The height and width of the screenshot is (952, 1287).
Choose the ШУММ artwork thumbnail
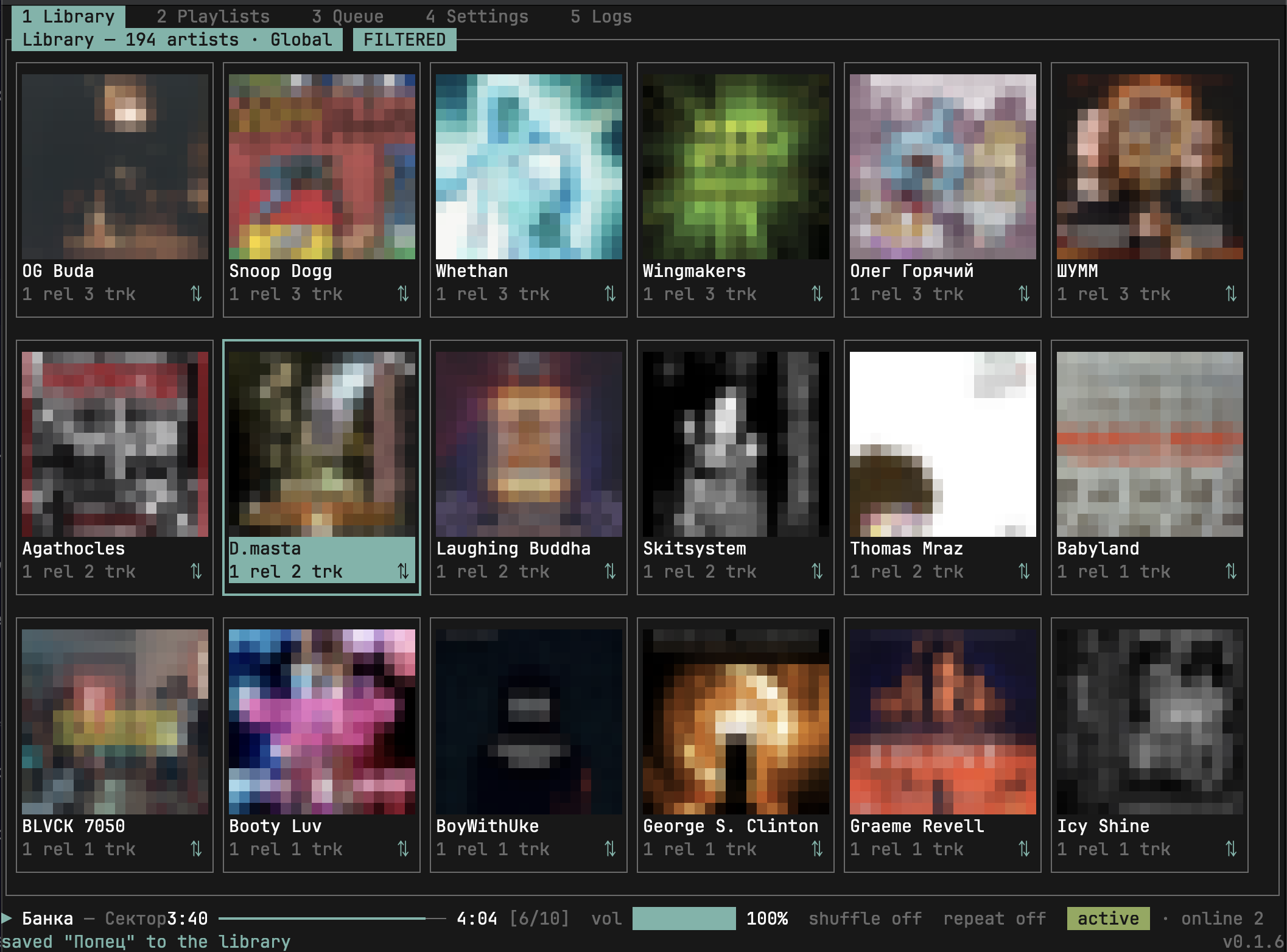pyautogui.click(x=1150, y=167)
